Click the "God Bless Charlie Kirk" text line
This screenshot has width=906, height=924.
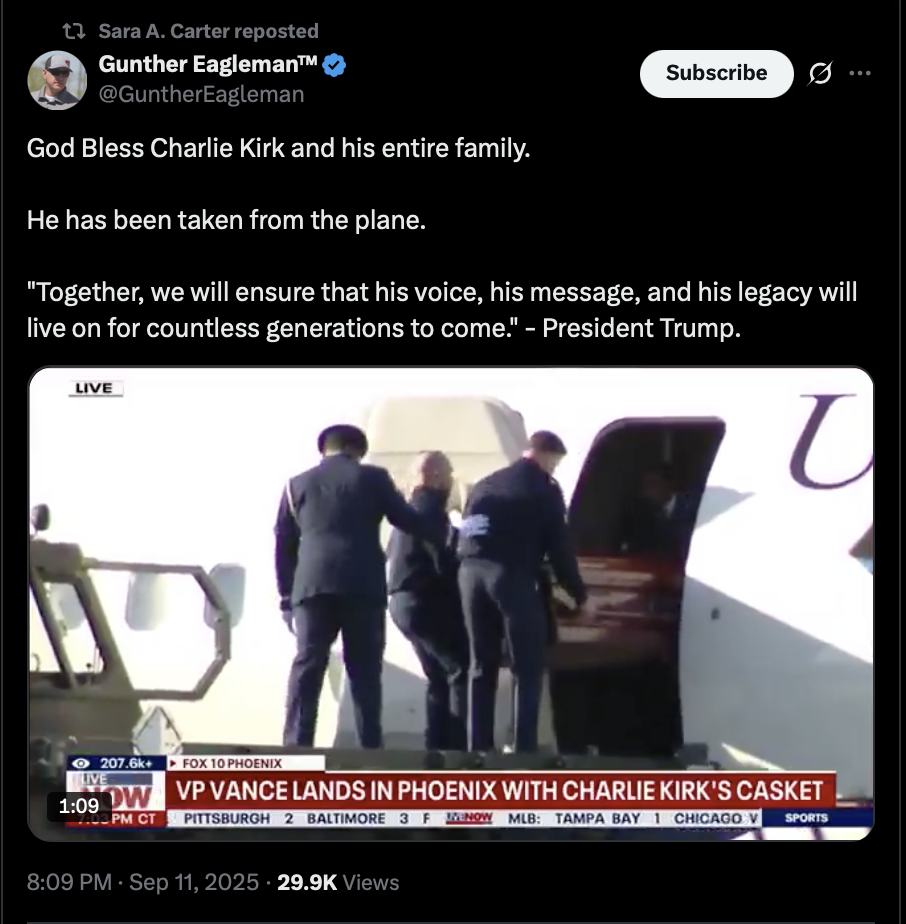point(278,148)
